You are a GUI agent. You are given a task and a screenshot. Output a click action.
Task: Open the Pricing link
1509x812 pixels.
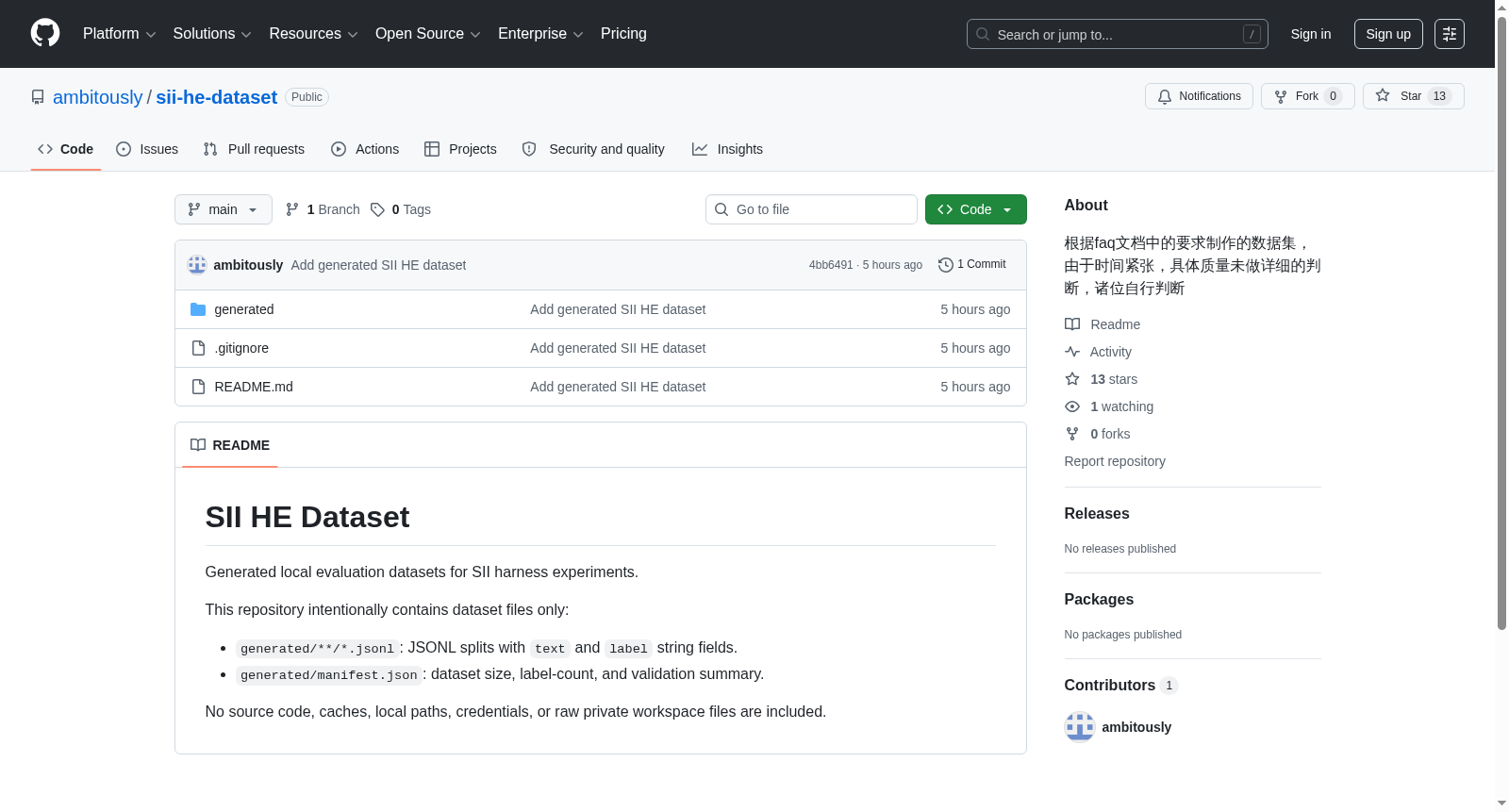tap(623, 34)
